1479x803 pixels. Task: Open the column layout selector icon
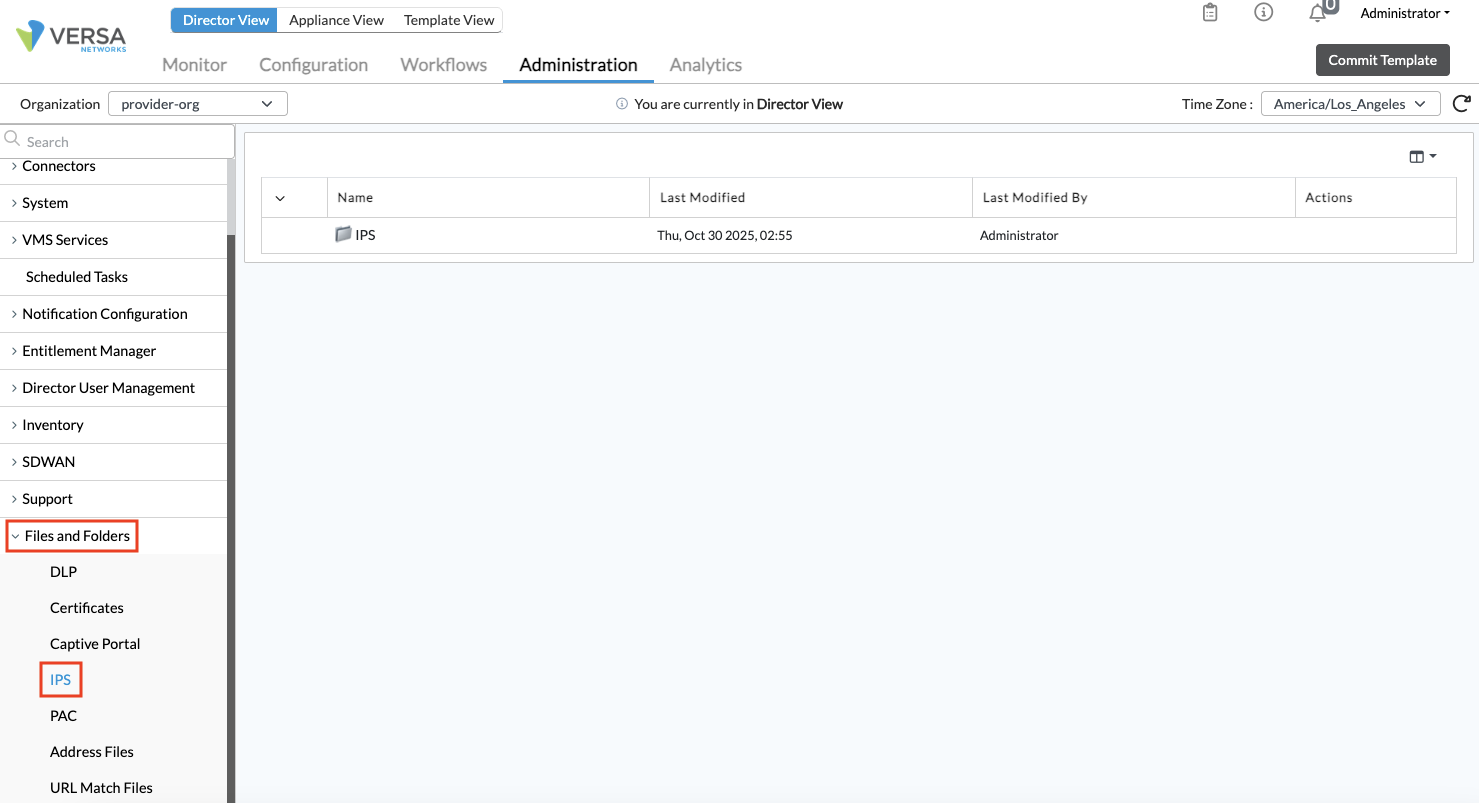tap(1422, 157)
